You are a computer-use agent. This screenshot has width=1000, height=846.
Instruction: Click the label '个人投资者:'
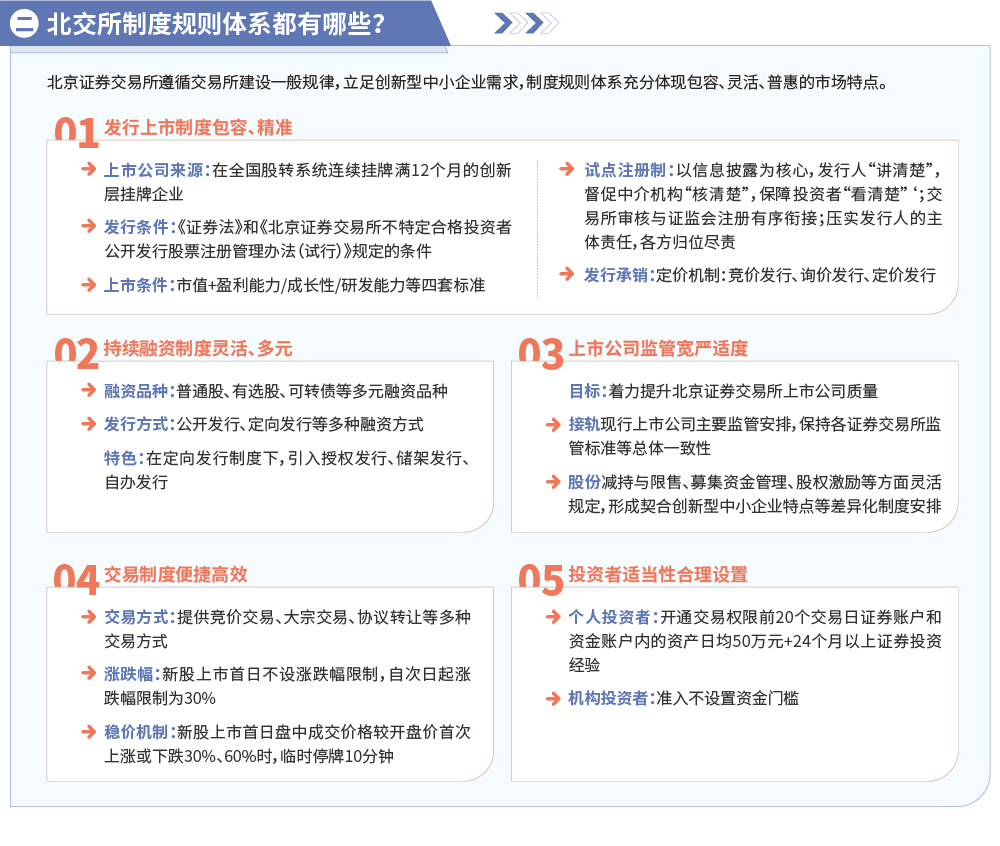(x=614, y=617)
